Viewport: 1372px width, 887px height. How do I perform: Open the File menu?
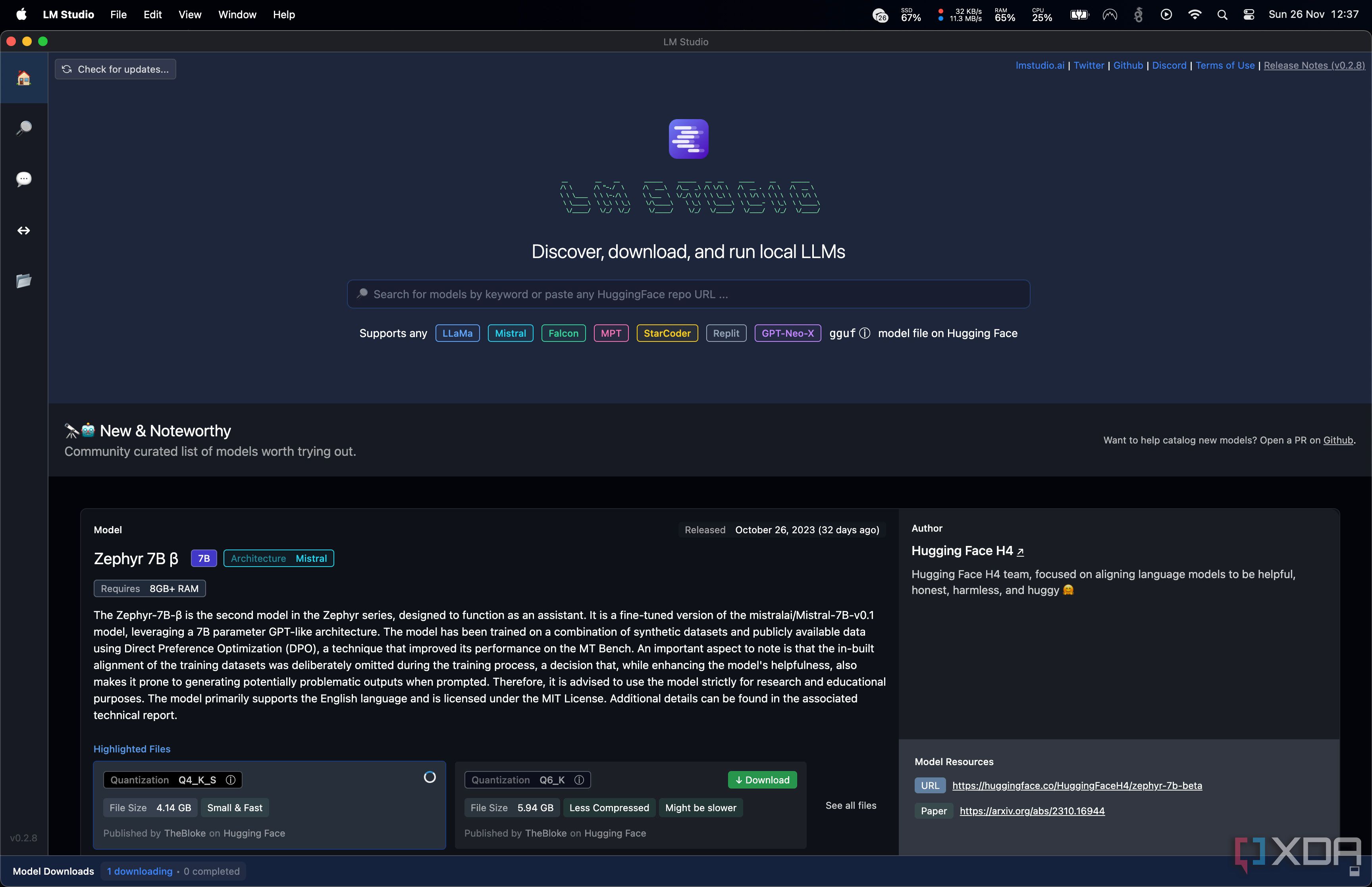pyautogui.click(x=118, y=14)
